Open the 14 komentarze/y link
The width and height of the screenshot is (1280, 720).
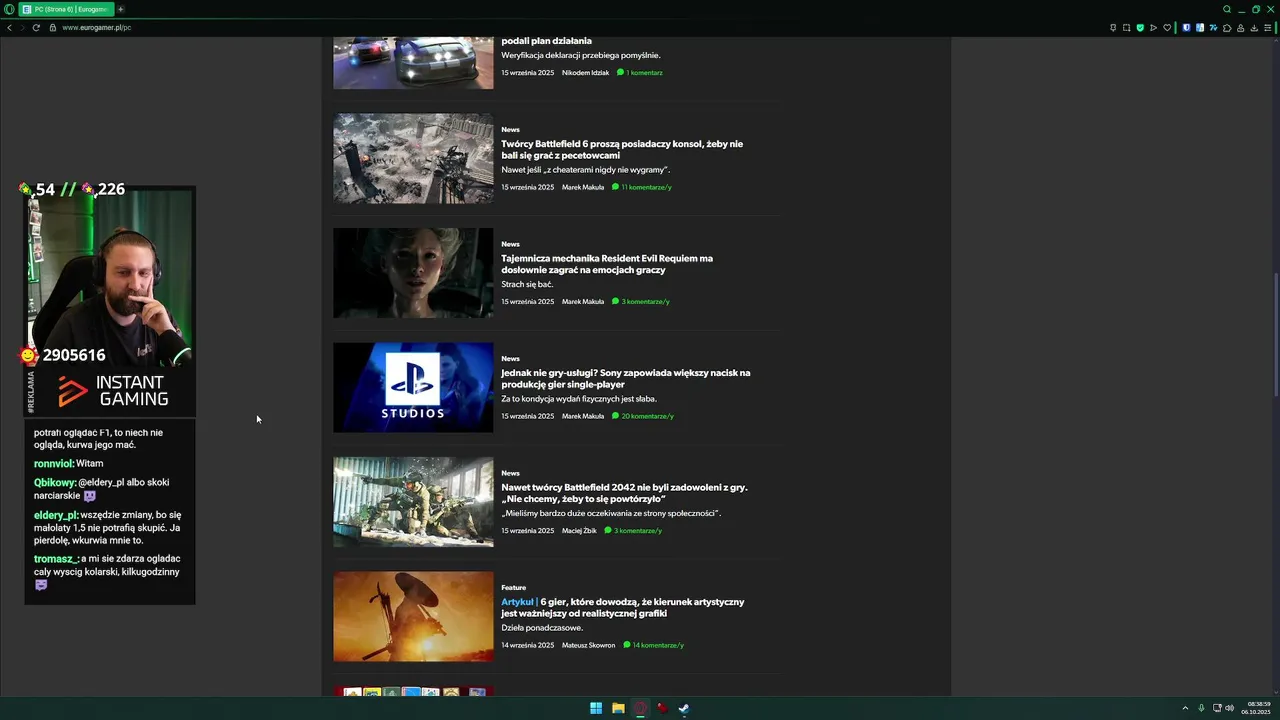(654, 645)
